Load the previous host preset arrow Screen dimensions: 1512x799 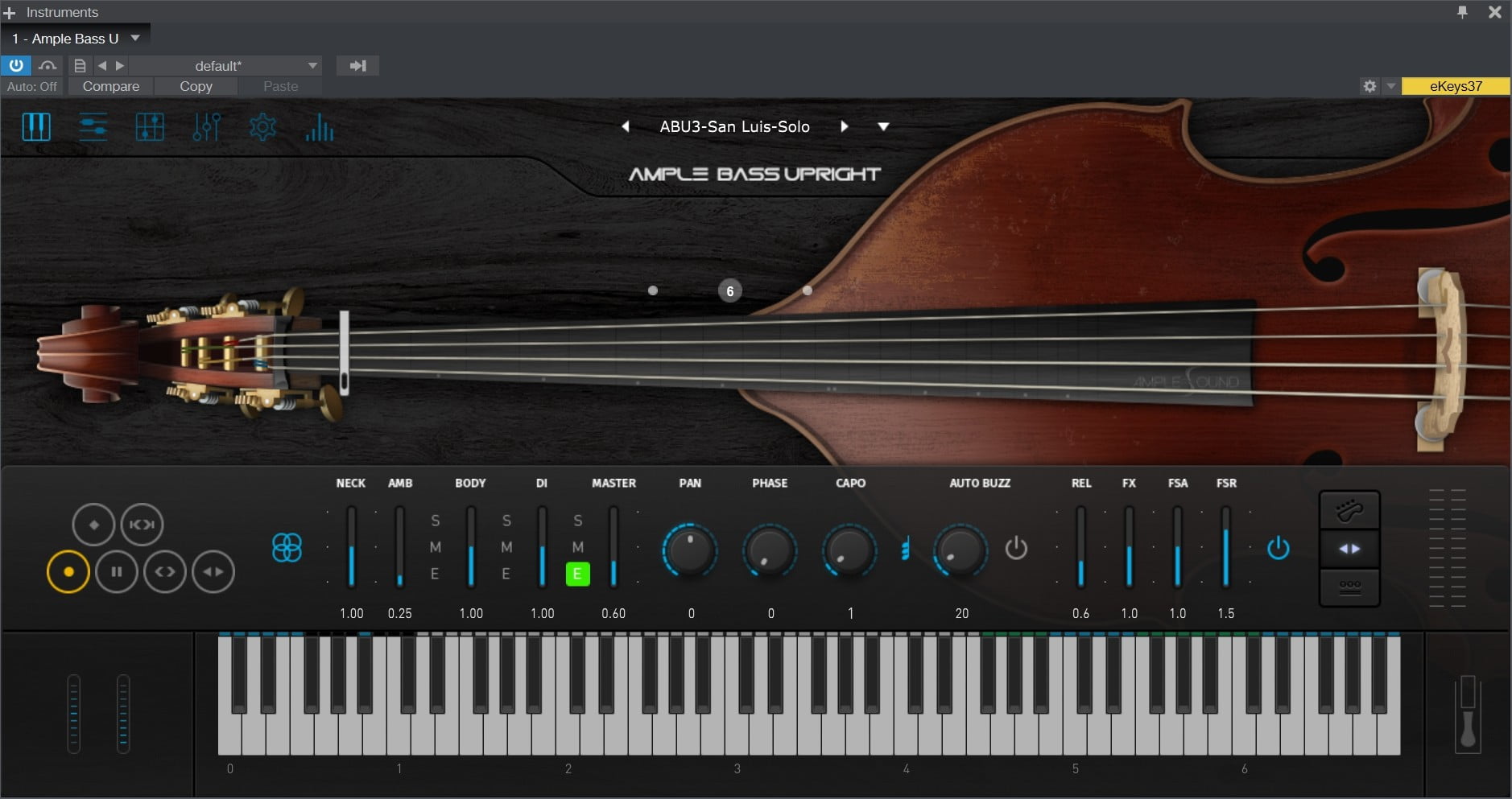tap(102, 65)
